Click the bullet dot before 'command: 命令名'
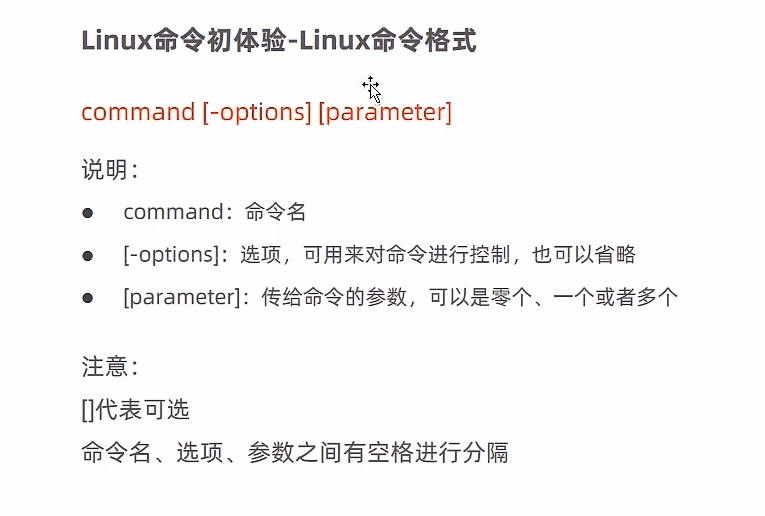The width and height of the screenshot is (765, 516). (88, 213)
